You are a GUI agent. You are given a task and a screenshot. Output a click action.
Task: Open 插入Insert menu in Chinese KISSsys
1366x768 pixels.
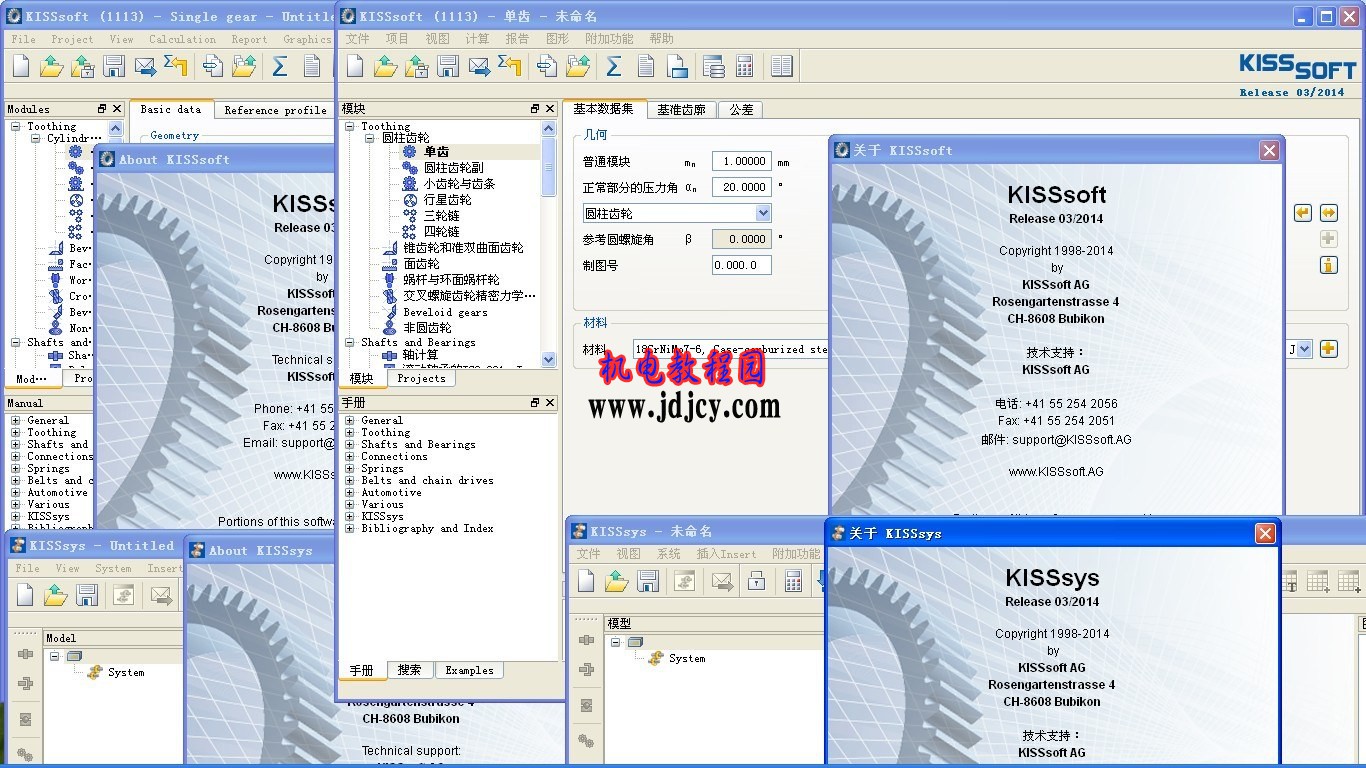click(727, 554)
